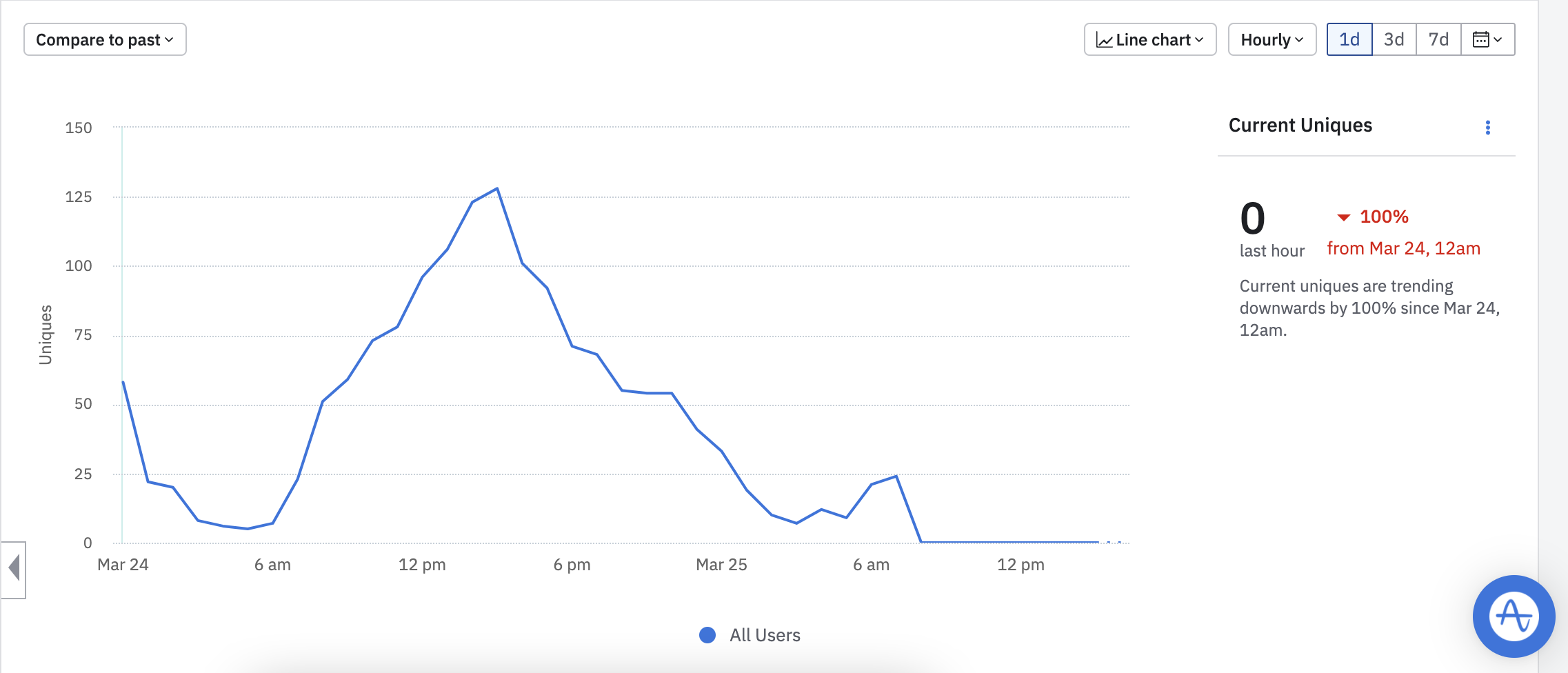This screenshot has height=673, width=1568.
Task: Click the red "from Mar 24, 12am" text
Action: (x=1403, y=249)
